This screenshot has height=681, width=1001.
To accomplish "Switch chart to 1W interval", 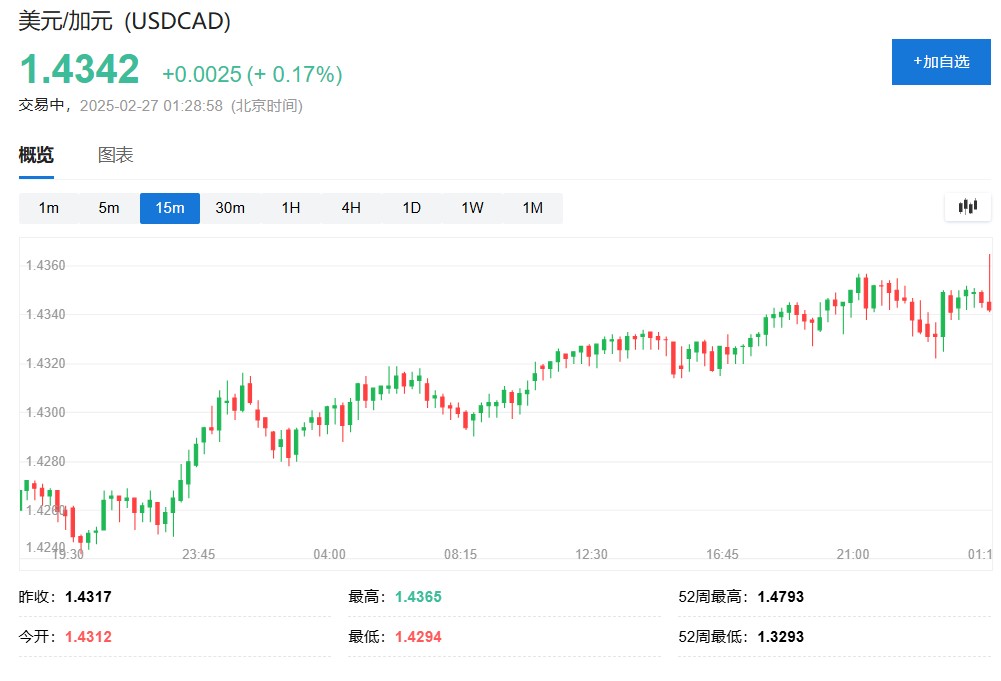I will click(x=472, y=208).
